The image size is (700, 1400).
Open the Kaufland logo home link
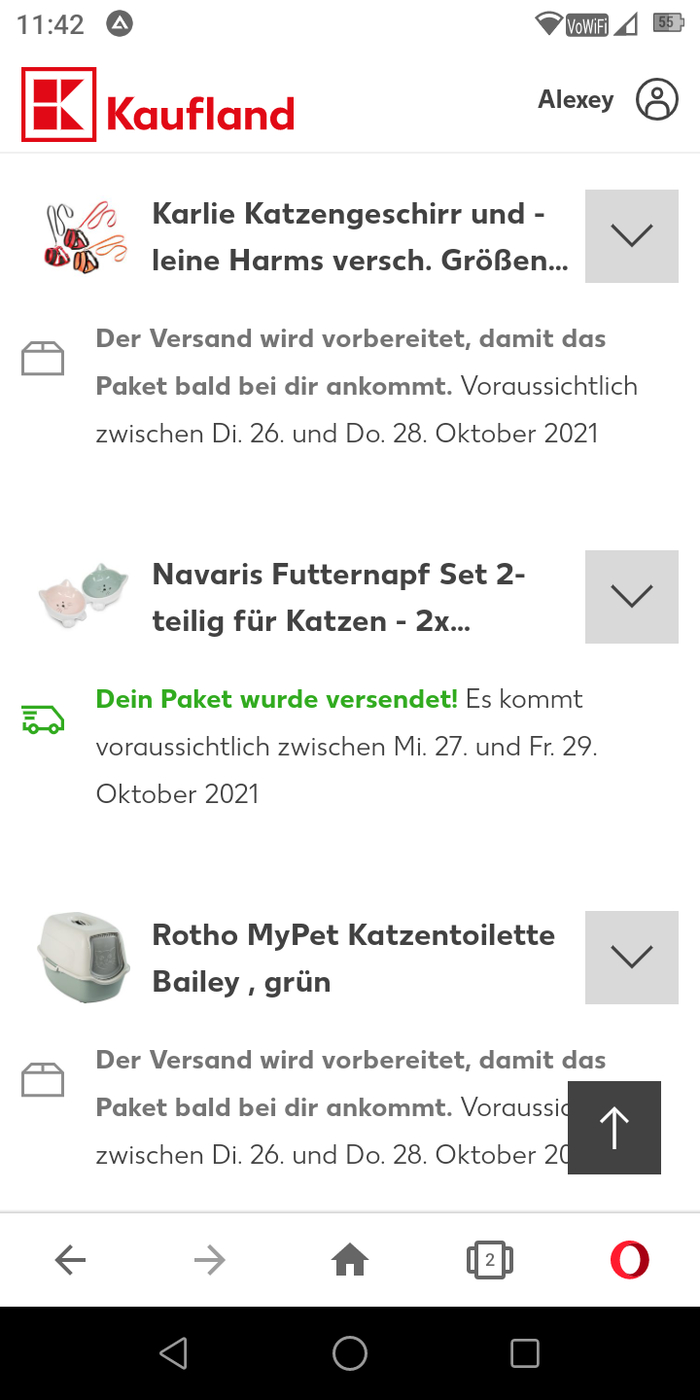(158, 105)
